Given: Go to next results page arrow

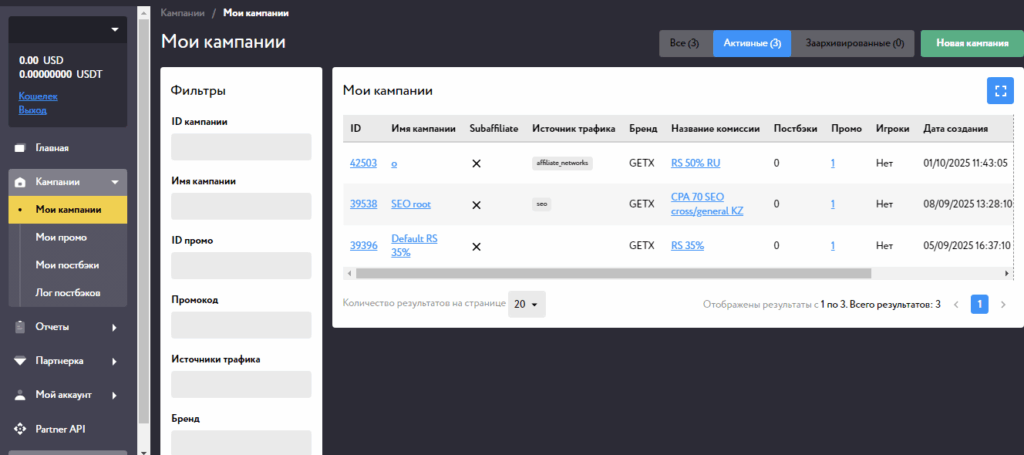Looking at the screenshot, I should (x=1003, y=304).
